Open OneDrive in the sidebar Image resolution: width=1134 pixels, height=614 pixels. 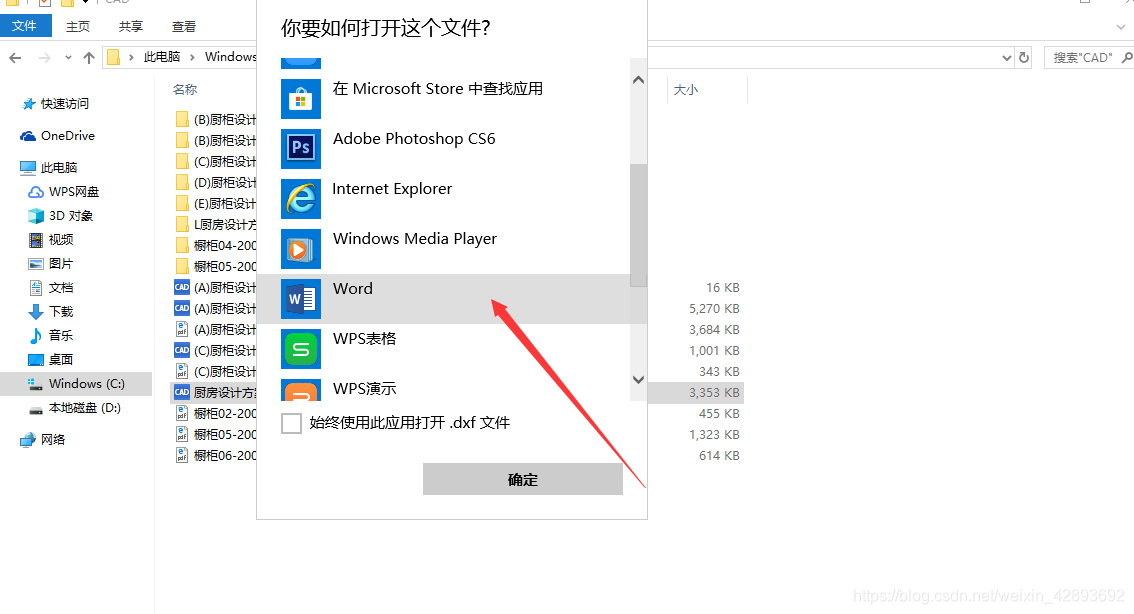pos(58,135)
